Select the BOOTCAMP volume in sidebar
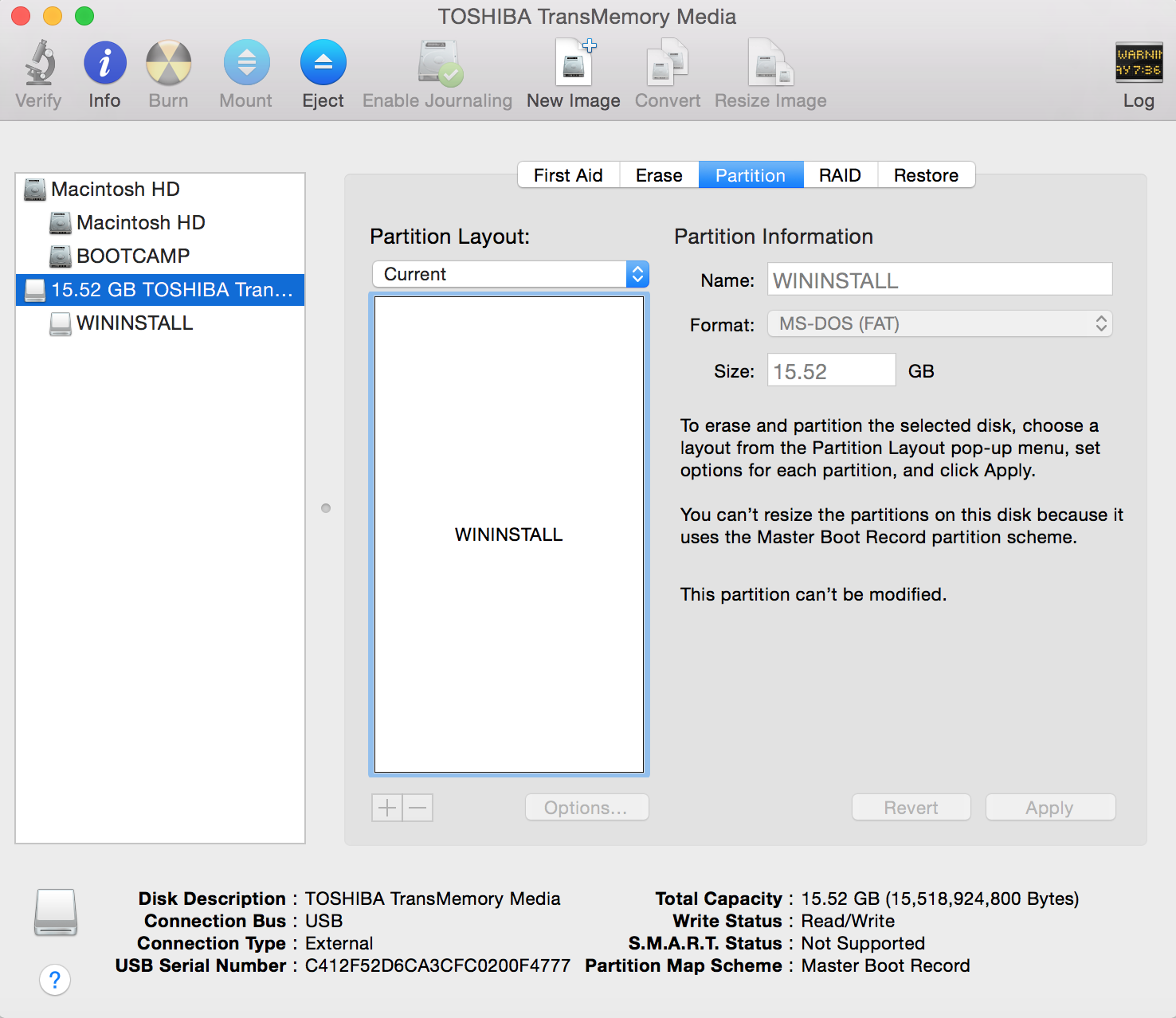1176x1018 pixels. (160, 256)
